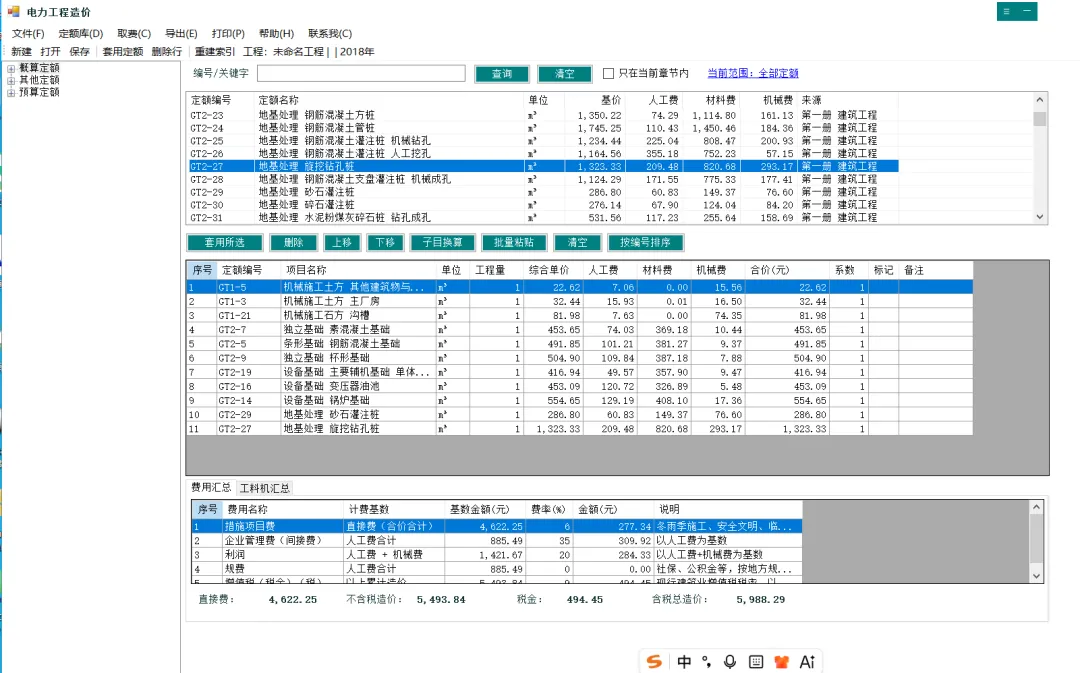Click the microphone voice input icon
The width and height of the screenshot is (1080, 673).
point(730,662)
